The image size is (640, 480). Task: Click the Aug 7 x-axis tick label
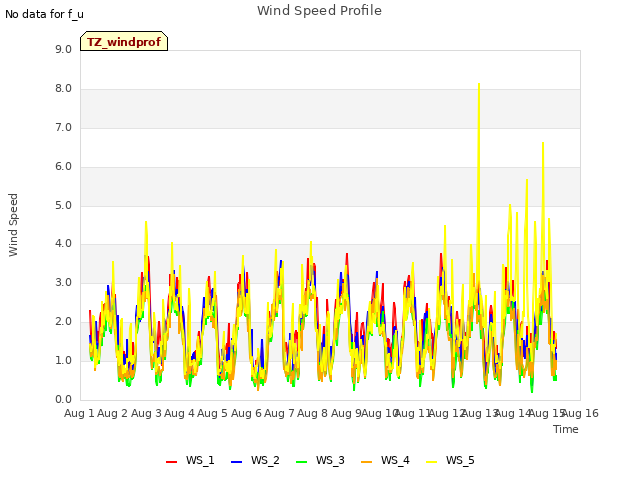click(x=279, y=413)
